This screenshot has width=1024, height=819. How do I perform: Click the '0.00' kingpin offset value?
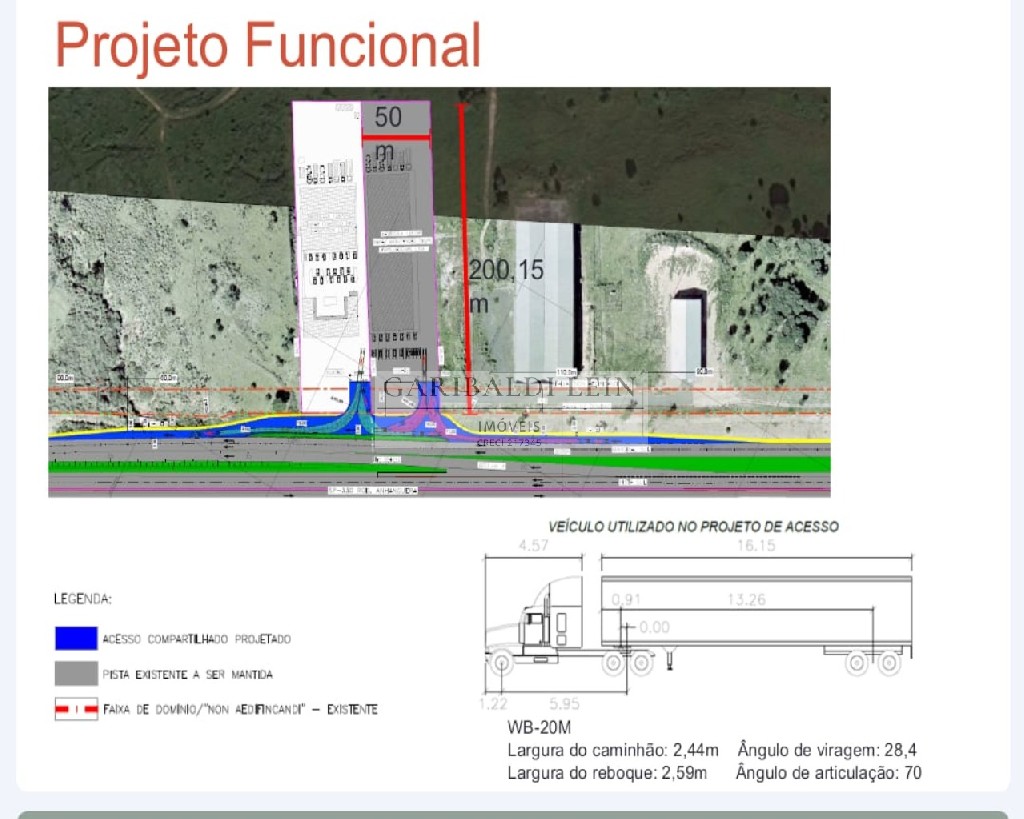pyautogui.click(x=654, y=627)
